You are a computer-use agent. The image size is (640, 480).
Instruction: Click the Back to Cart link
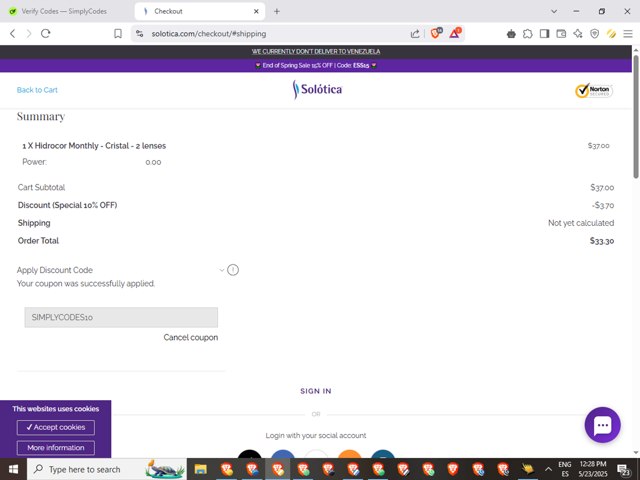click(37, 90)
